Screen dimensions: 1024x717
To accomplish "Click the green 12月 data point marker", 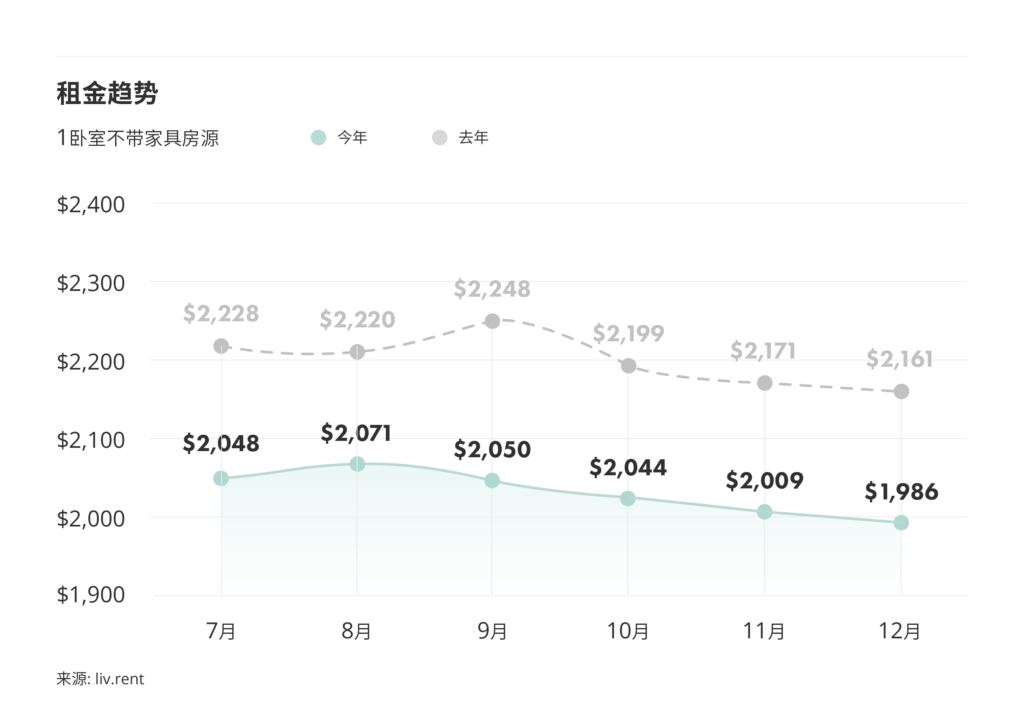I will coord(901,523).
